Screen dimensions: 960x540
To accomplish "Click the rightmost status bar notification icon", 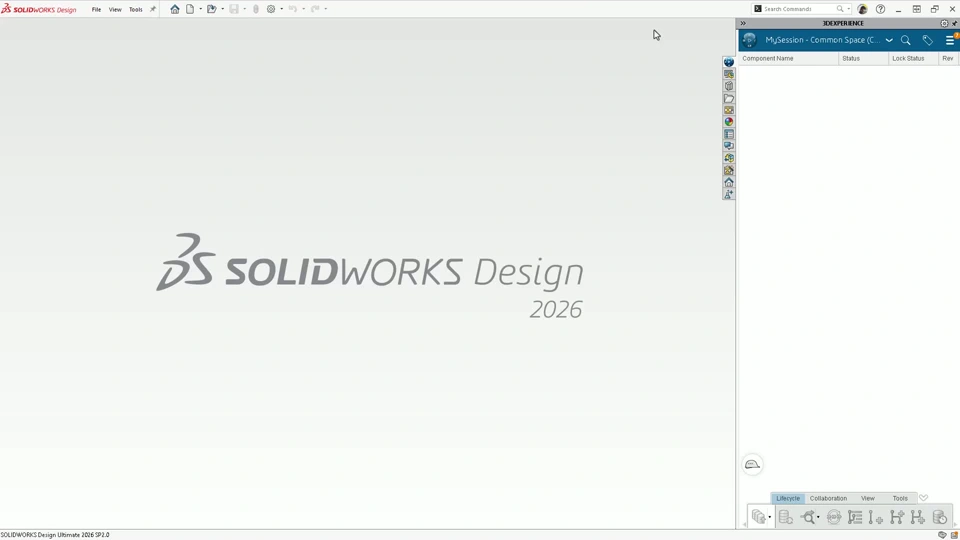I will coord(954,535).
